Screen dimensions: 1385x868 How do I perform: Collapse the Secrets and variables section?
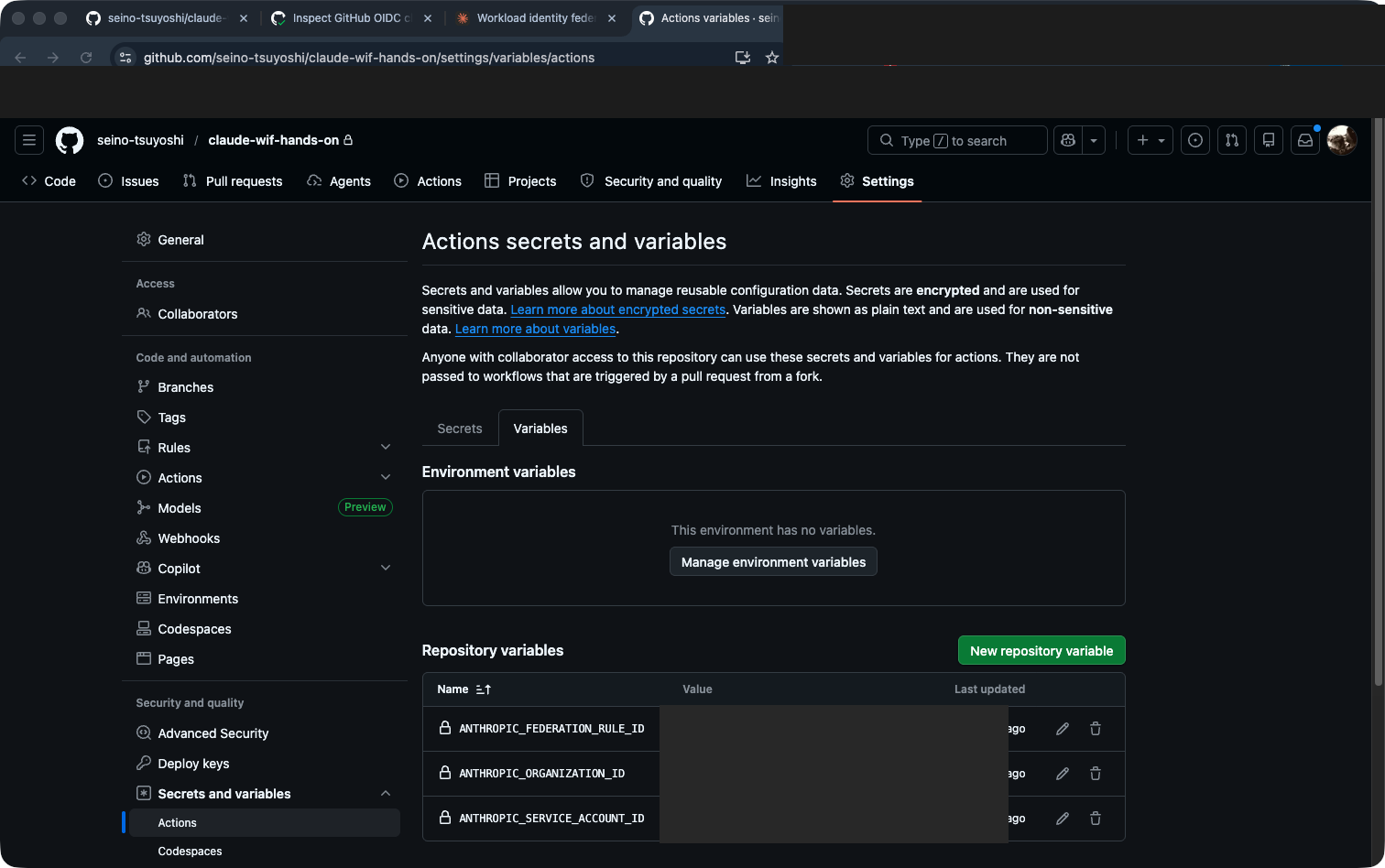265,794
